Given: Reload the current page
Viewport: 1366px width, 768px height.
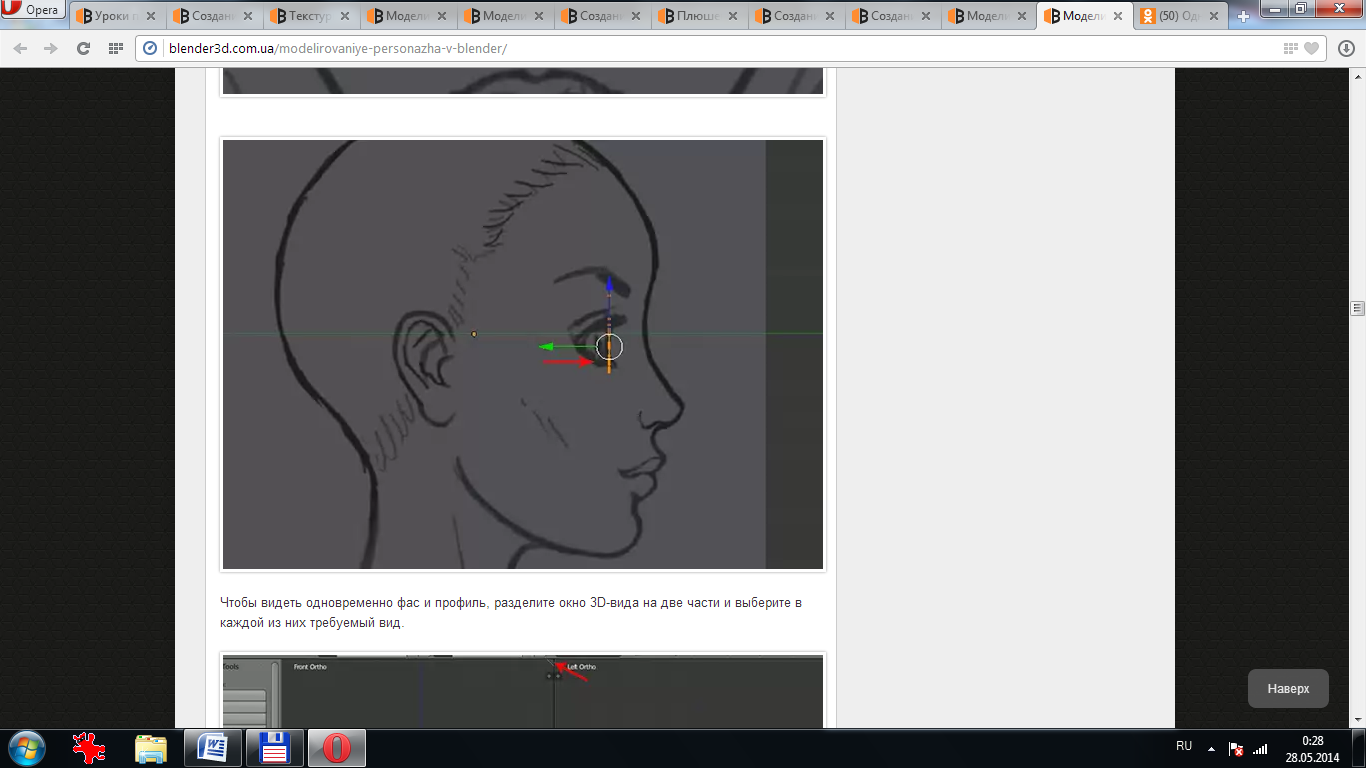Looking at the screenshot, I should 83,48.
